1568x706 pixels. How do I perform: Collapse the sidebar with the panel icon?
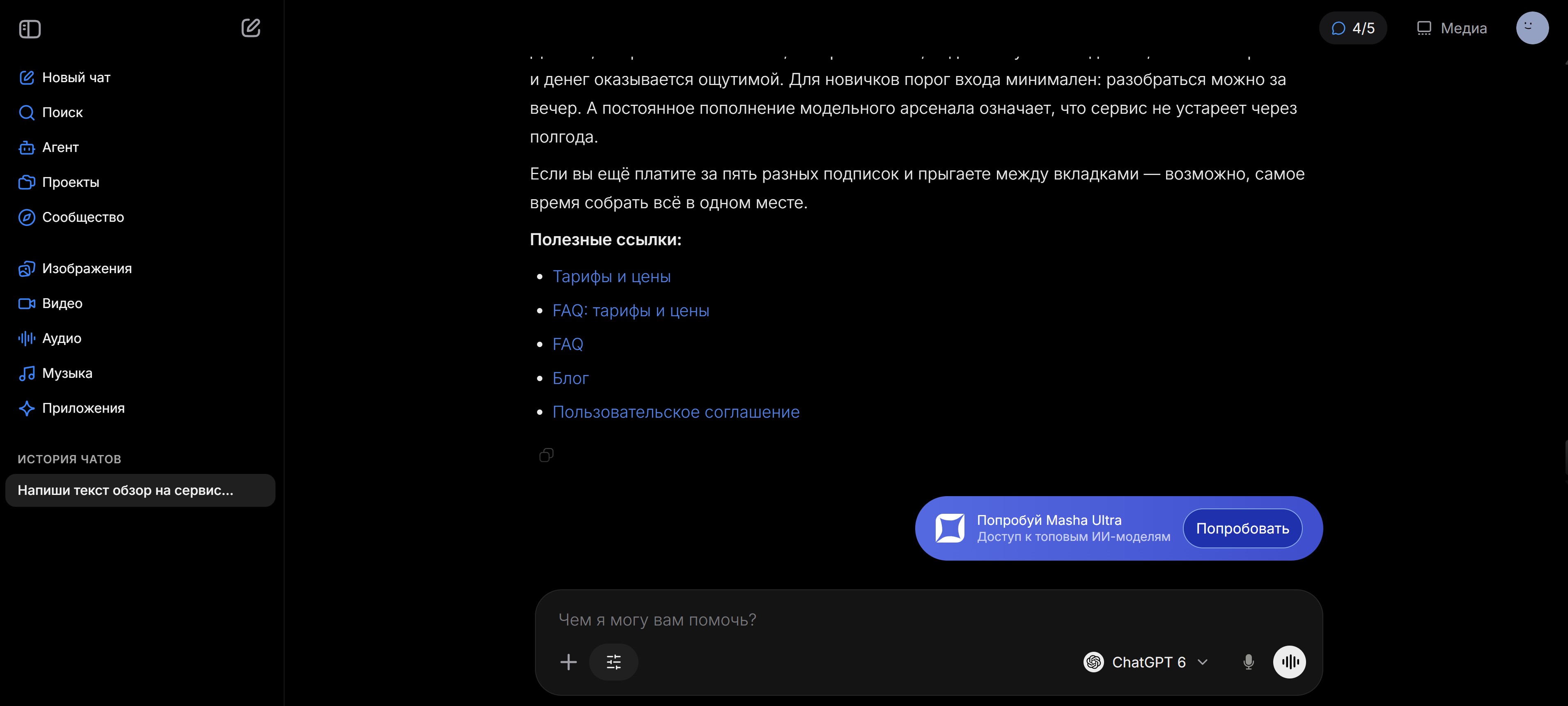click(x=30, y=29)
